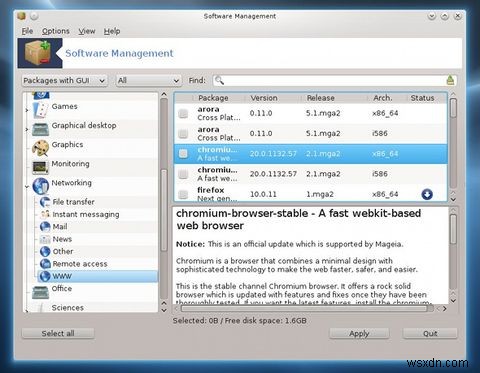Click the Graphical desktop category icon
This screenshot has height=373, width=480.
(40, 129)
